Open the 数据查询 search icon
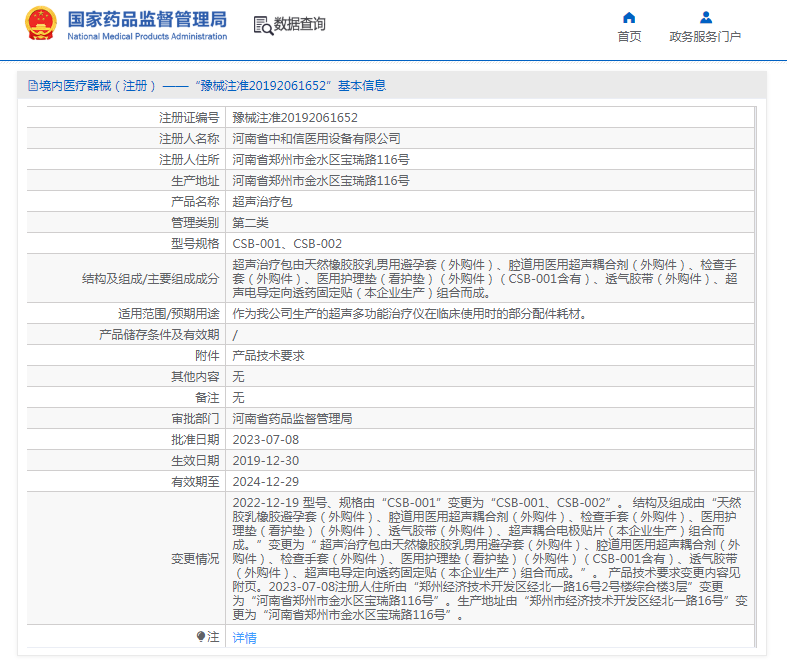 (263, 26)
